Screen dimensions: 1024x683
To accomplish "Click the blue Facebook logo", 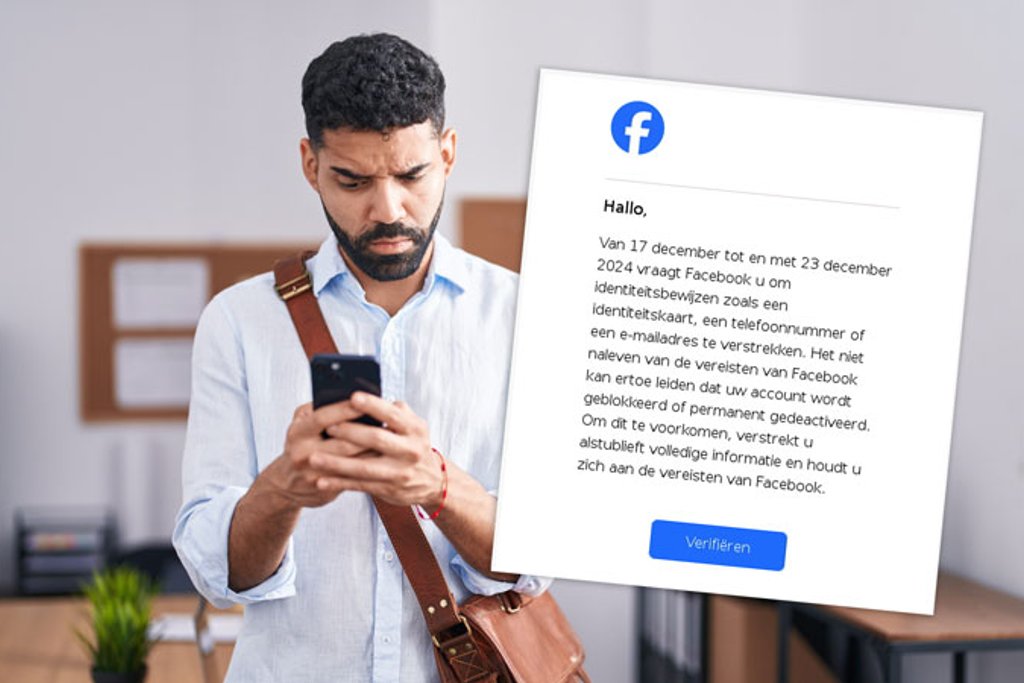I will pyautogui.click(x=637, y=127).
